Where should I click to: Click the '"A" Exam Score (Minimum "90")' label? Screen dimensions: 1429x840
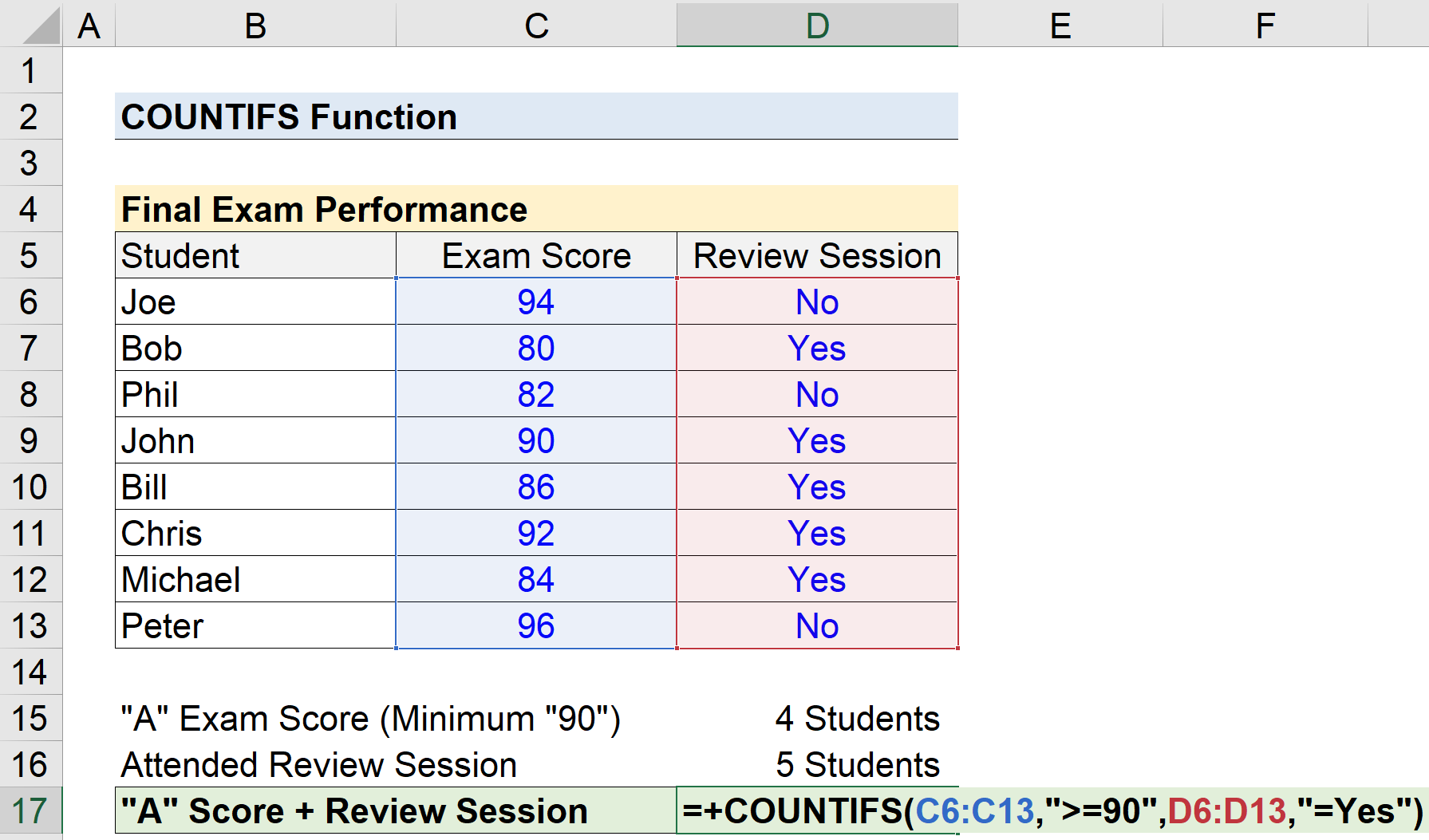(x=370, y=718)
